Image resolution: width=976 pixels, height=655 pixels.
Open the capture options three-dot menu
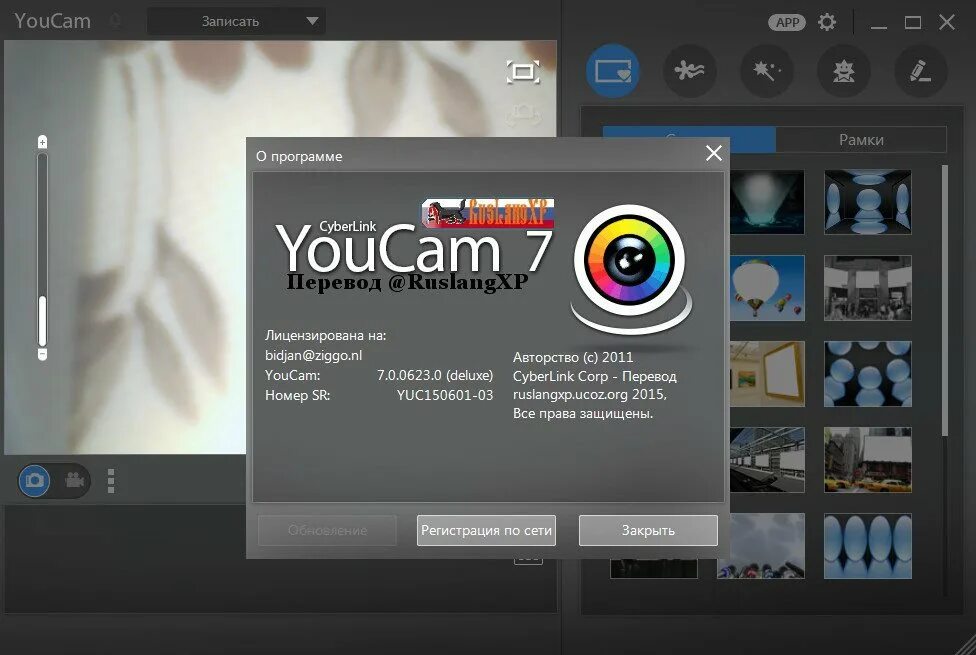(x=111, y=481)
